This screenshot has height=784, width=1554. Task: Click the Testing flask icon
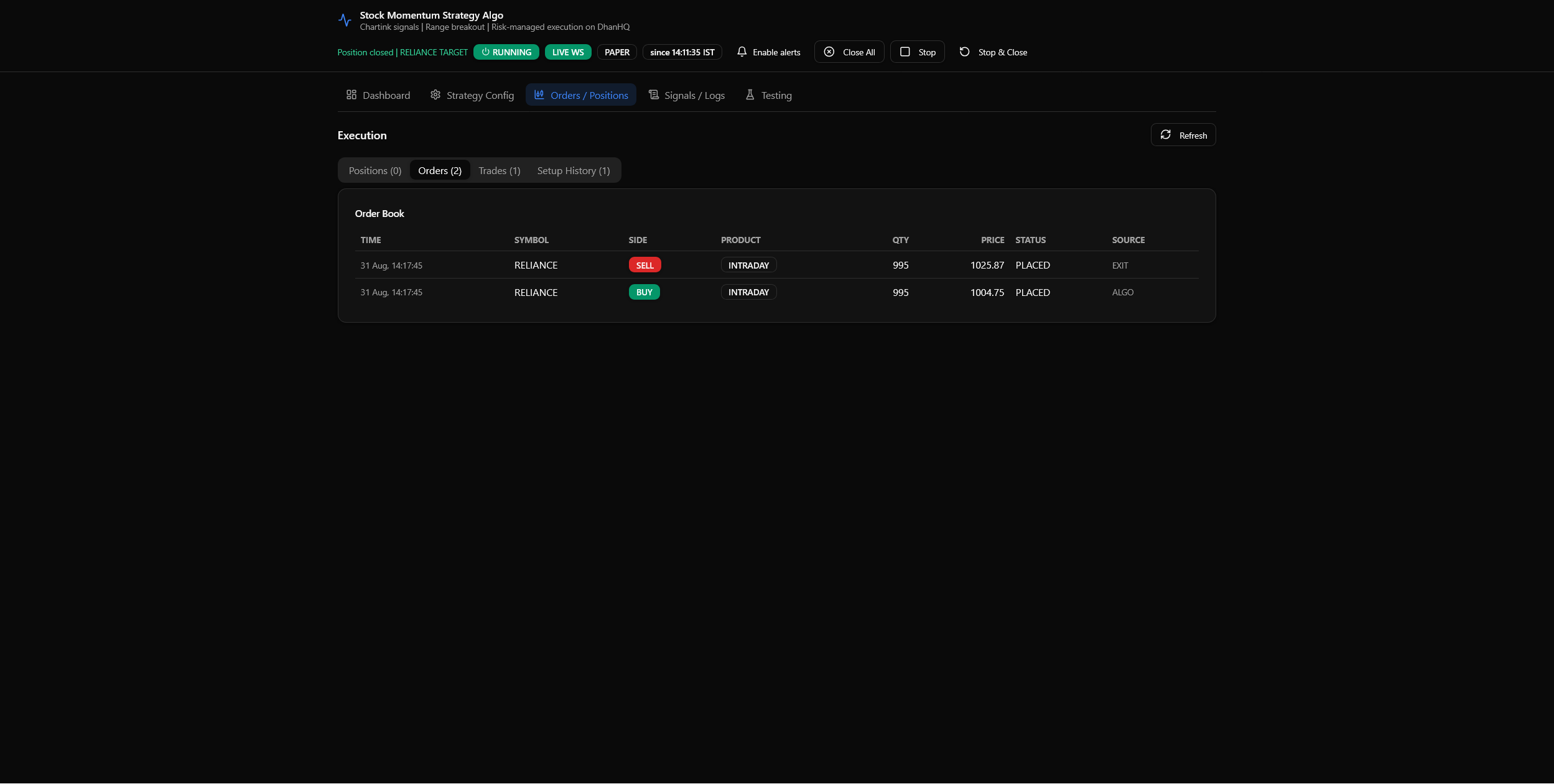pyautogui.click(x=750, y=95)
